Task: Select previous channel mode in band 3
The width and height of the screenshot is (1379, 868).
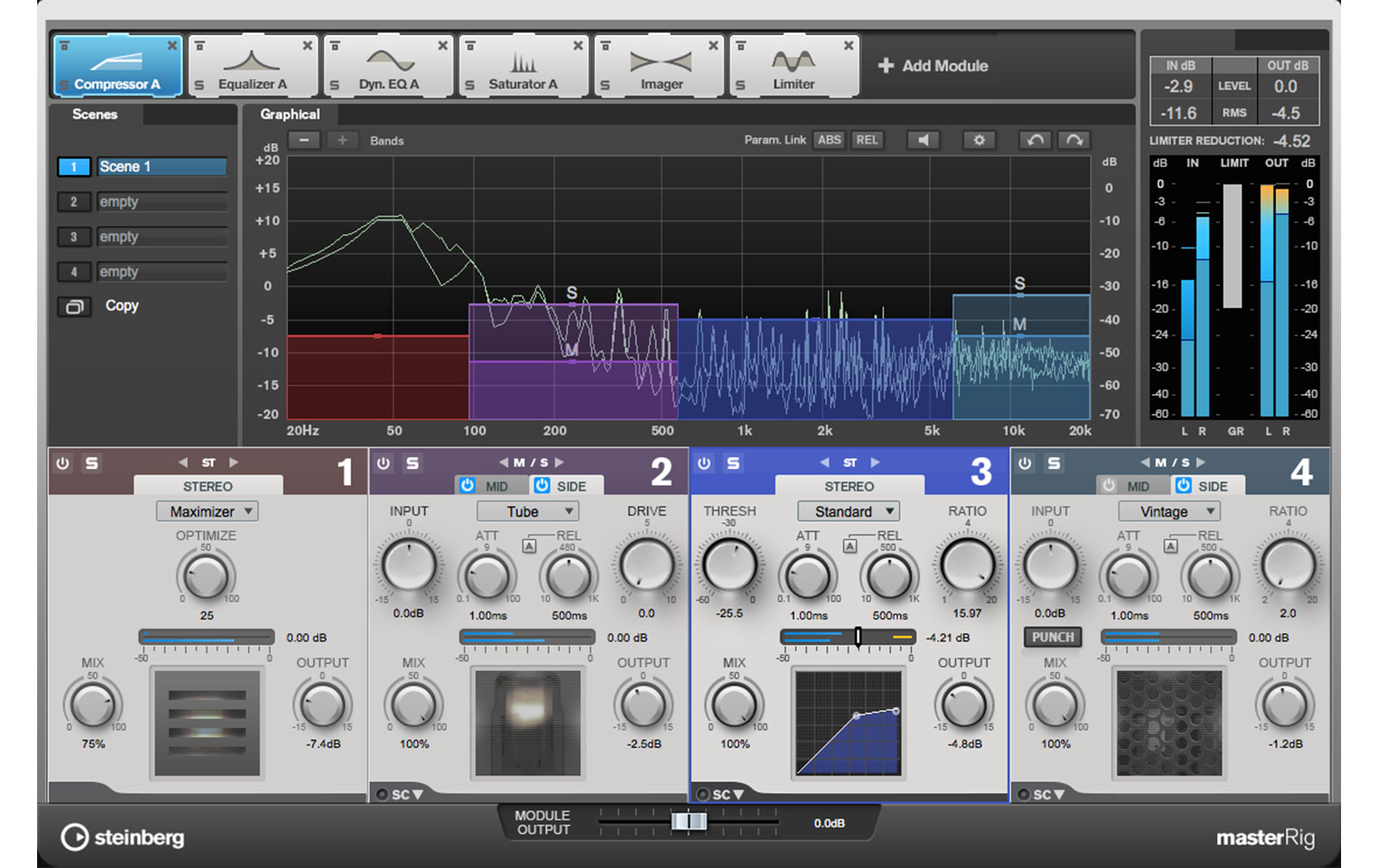Action: (825, 463)
